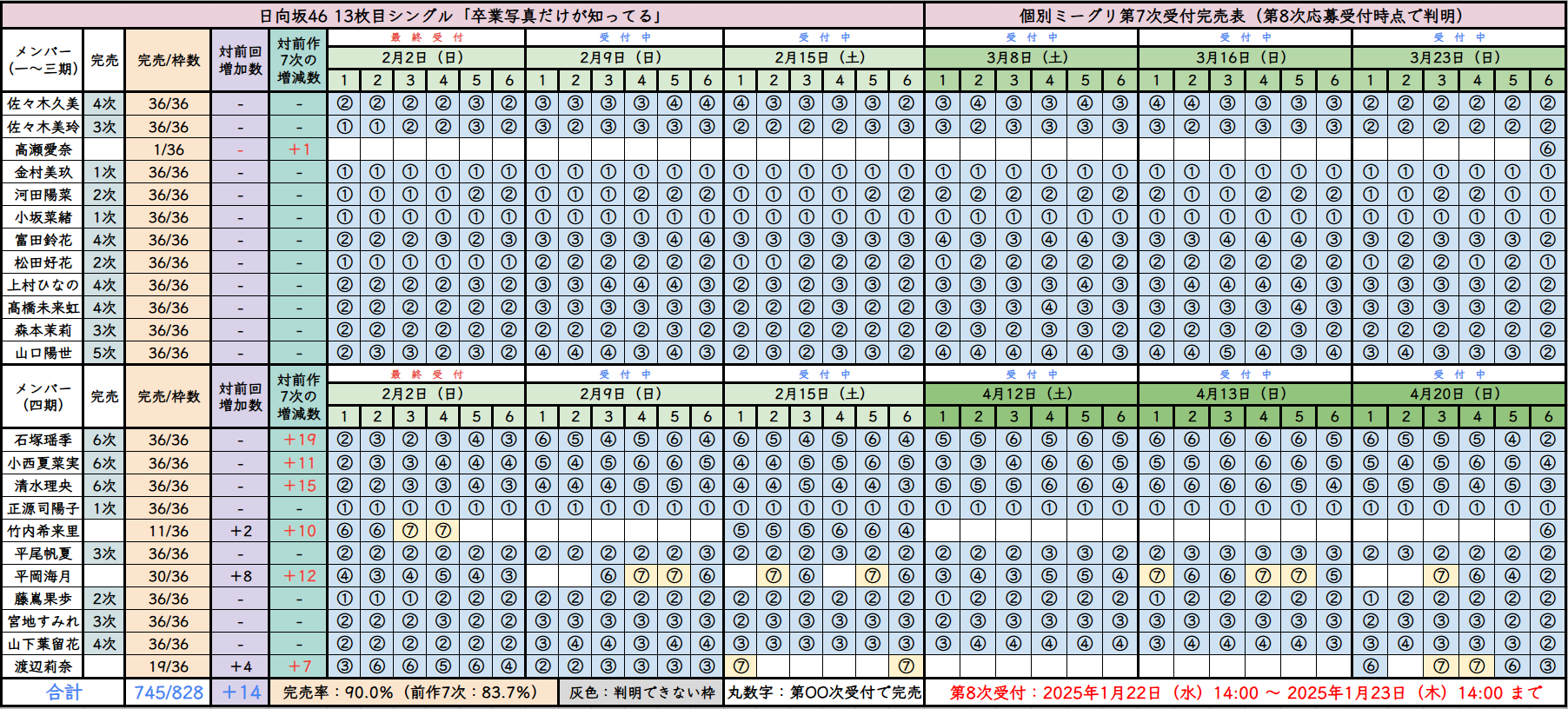Image resolution: width=1568 pixels, height=709 pixels.
Task: Select the red +15 value
Action: pyautogui.click(x=299, y=486)
